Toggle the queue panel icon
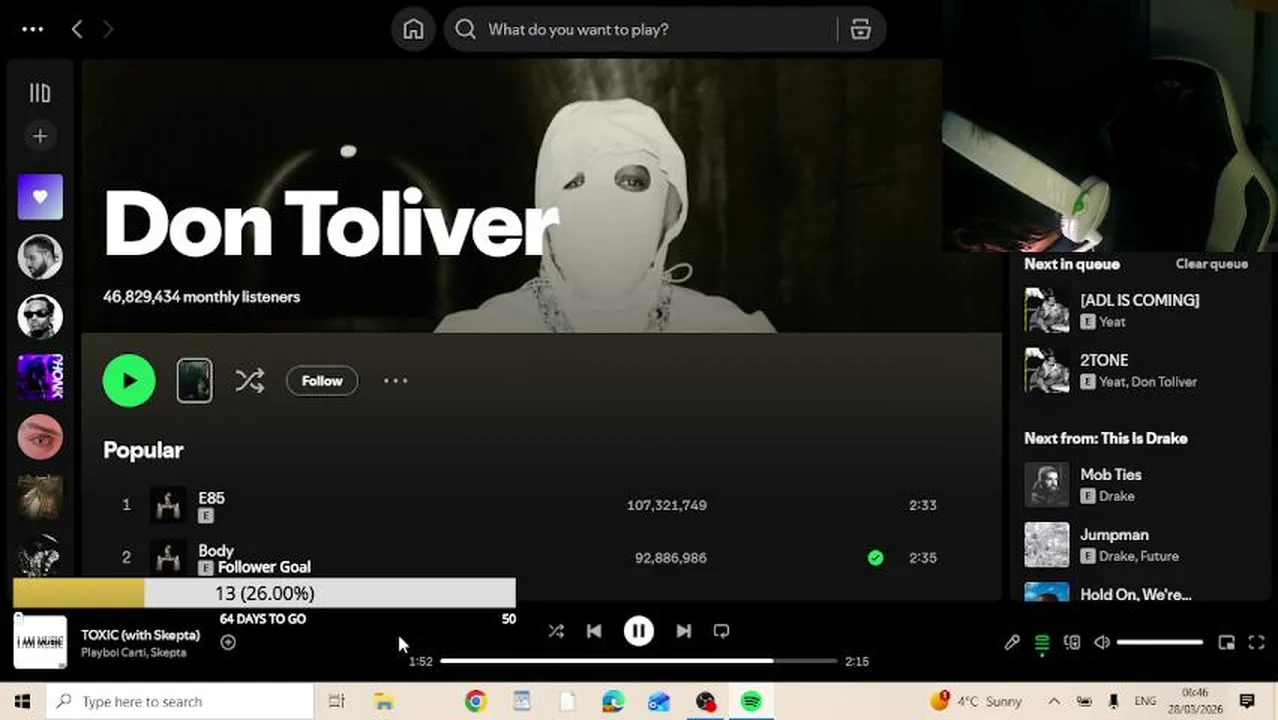Image resolution: width=1278 pixels, height=720 pixels. point(1042,643)
